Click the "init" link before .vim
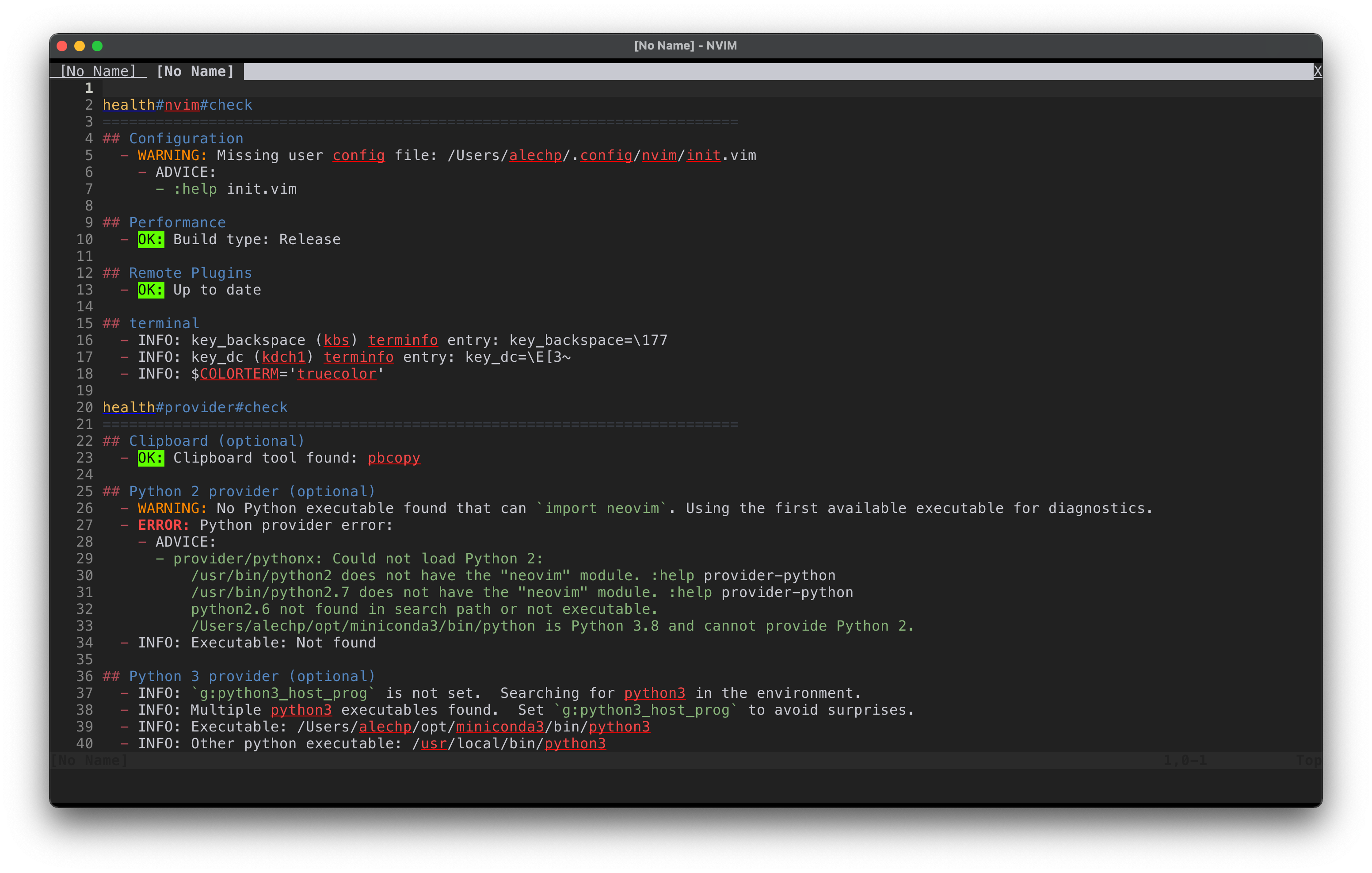The width and height of the screenshot is (1372, 873). (x=702, y=155)
